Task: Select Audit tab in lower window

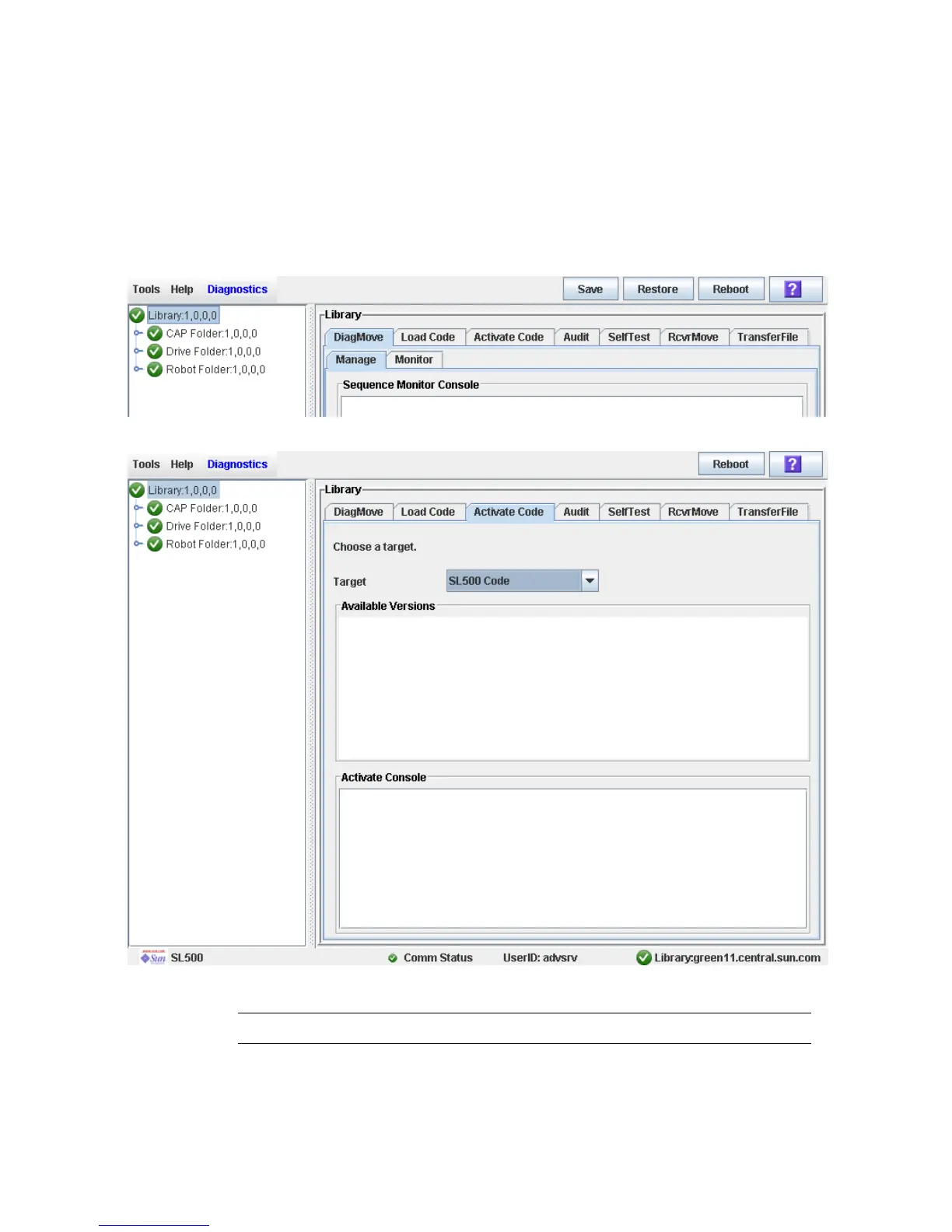Action: (576, 513)
